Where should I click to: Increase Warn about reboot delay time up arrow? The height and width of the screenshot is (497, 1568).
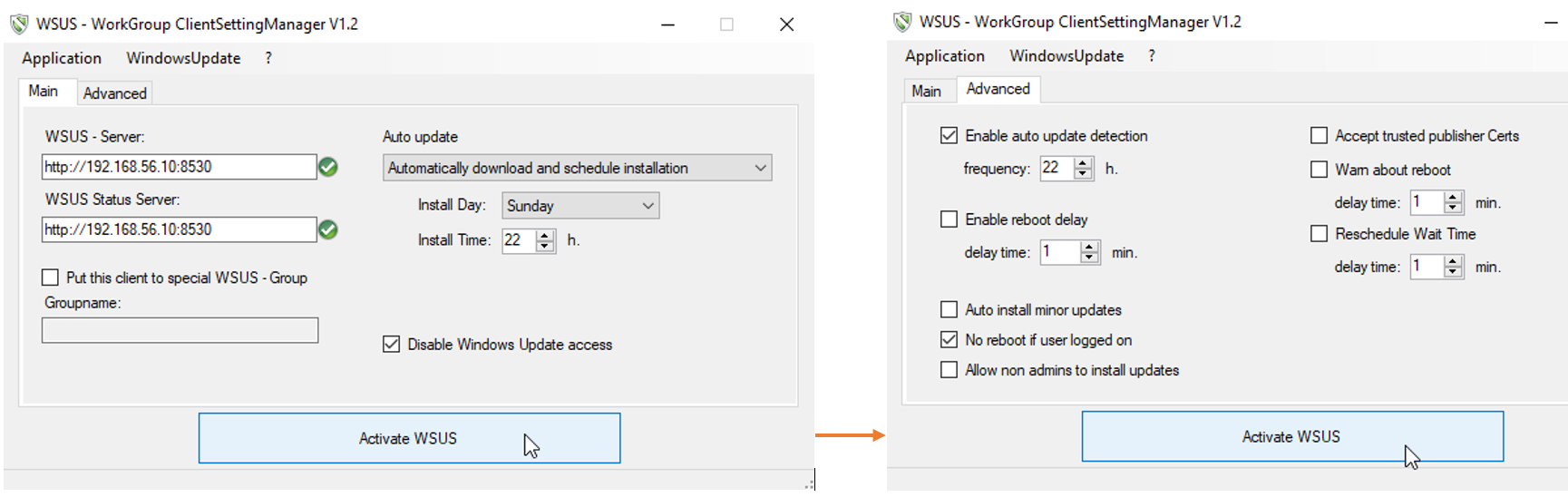(x=1454, y=197)
